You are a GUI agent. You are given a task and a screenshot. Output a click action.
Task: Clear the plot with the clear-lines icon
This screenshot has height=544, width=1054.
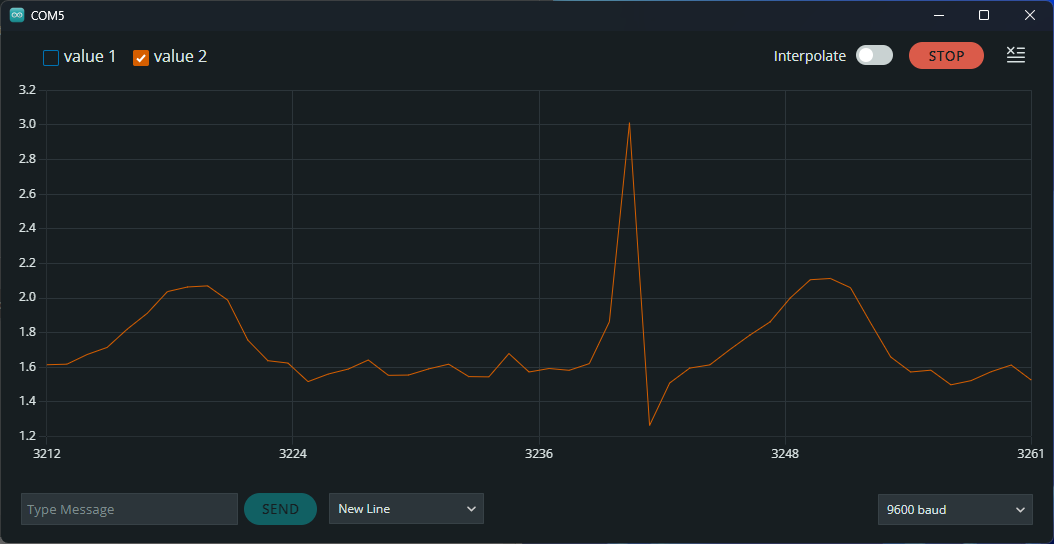coord(1015,56)
